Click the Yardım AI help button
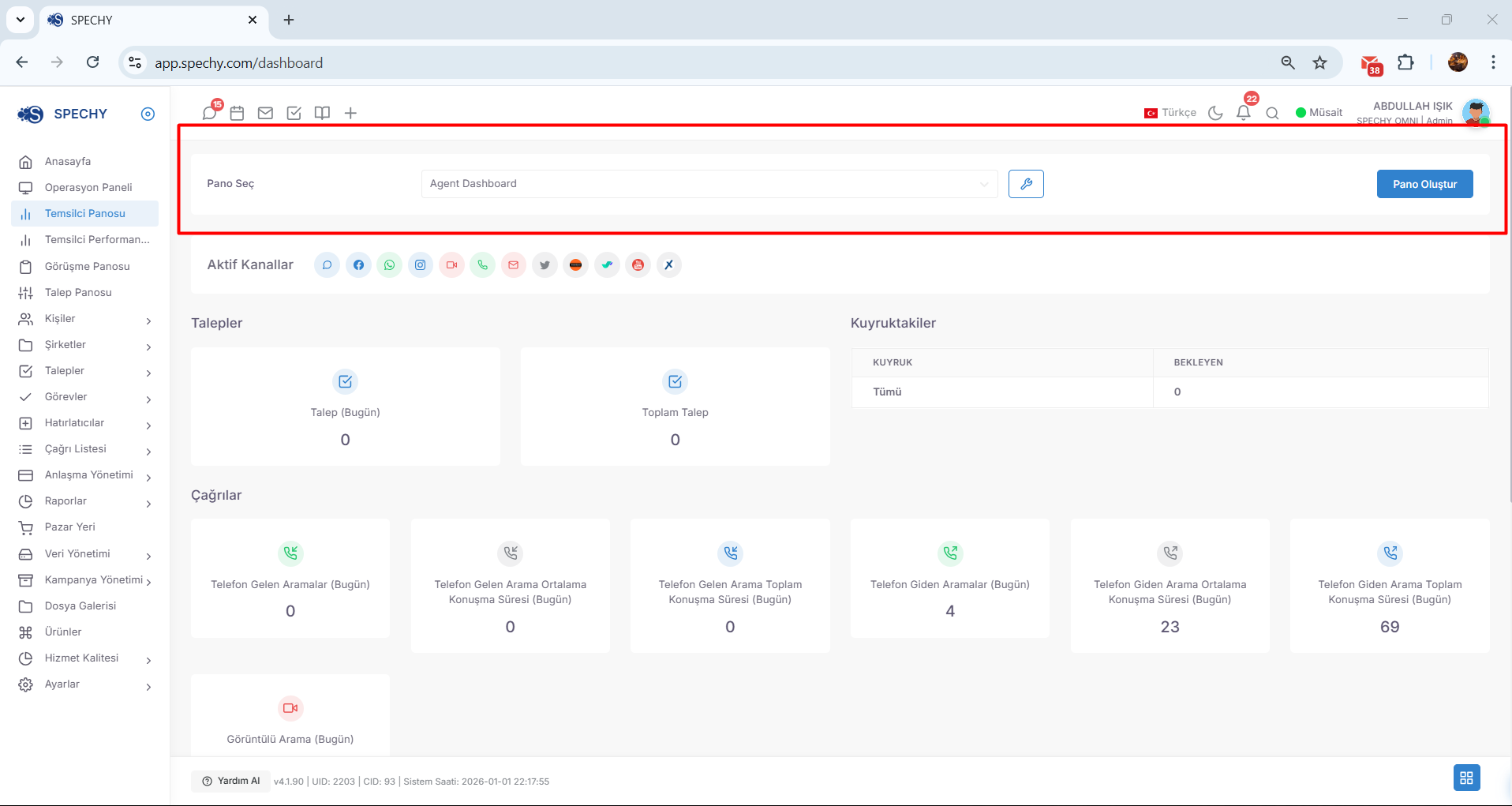 pyautogui.click(x=230, y=781)
